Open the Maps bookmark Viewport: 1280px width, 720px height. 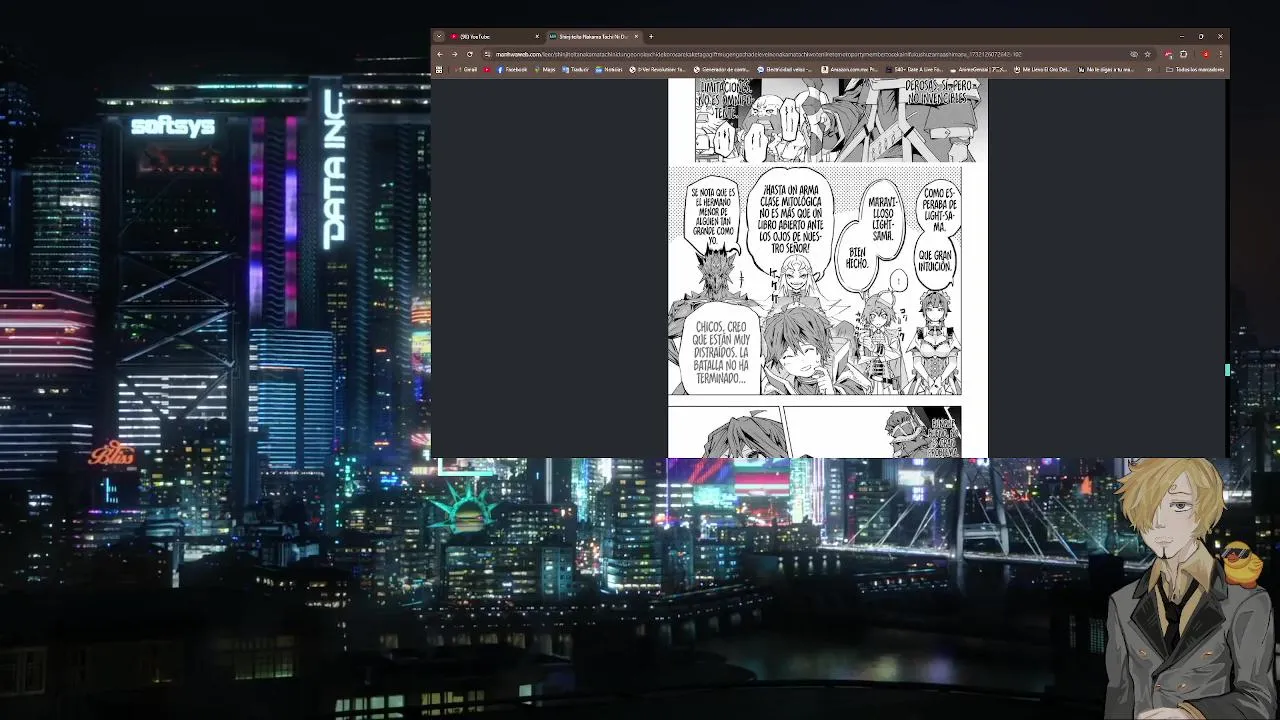[545, 69]
